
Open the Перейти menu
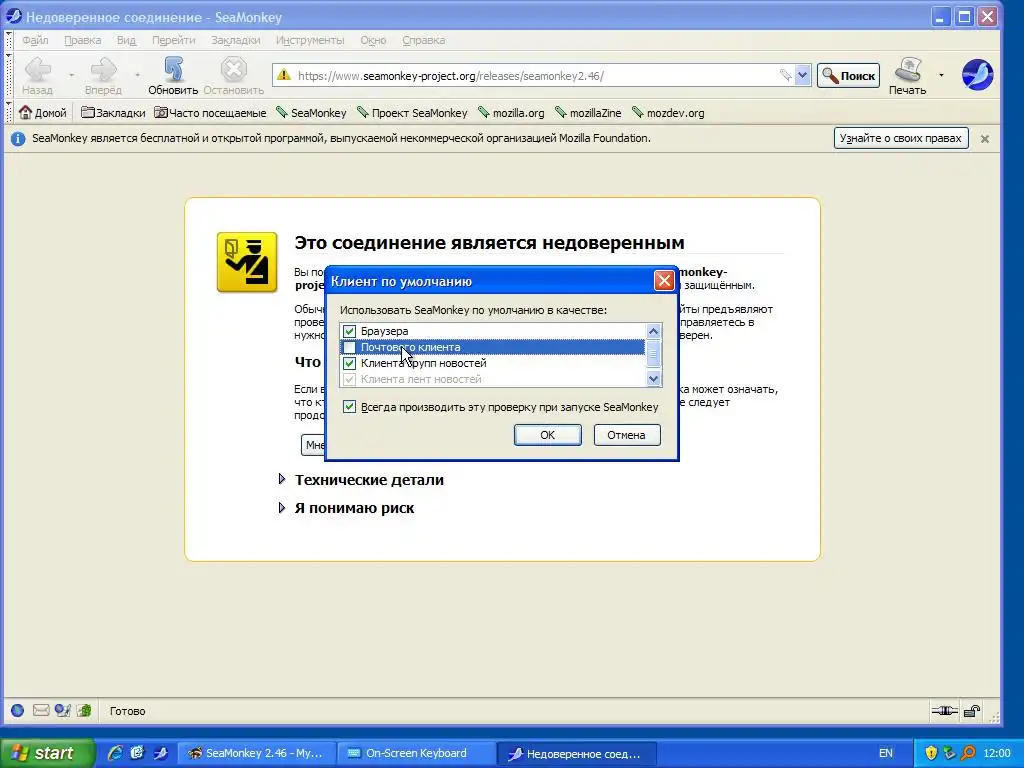pyautogui.click(x=173, y=40)
